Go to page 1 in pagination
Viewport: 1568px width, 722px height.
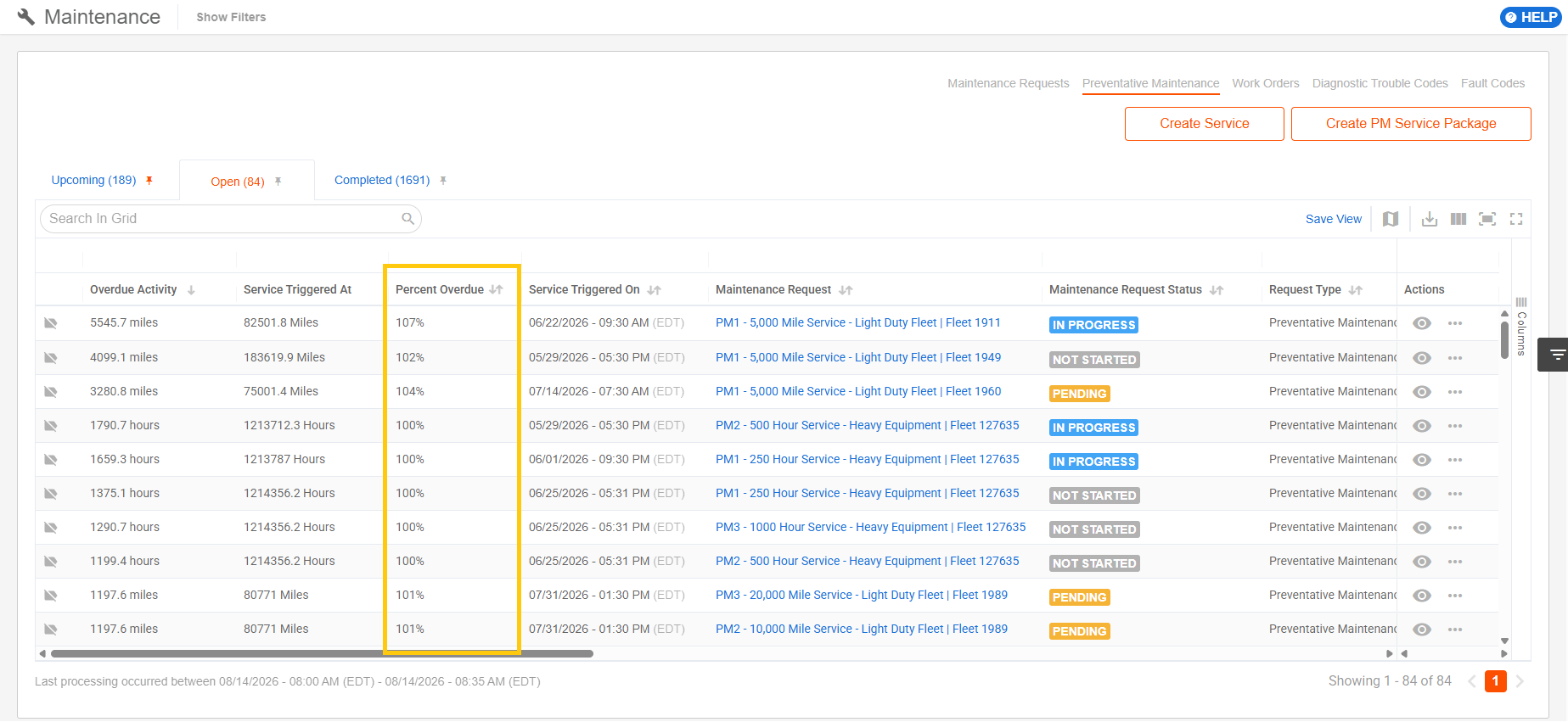tap(1495, 681)
